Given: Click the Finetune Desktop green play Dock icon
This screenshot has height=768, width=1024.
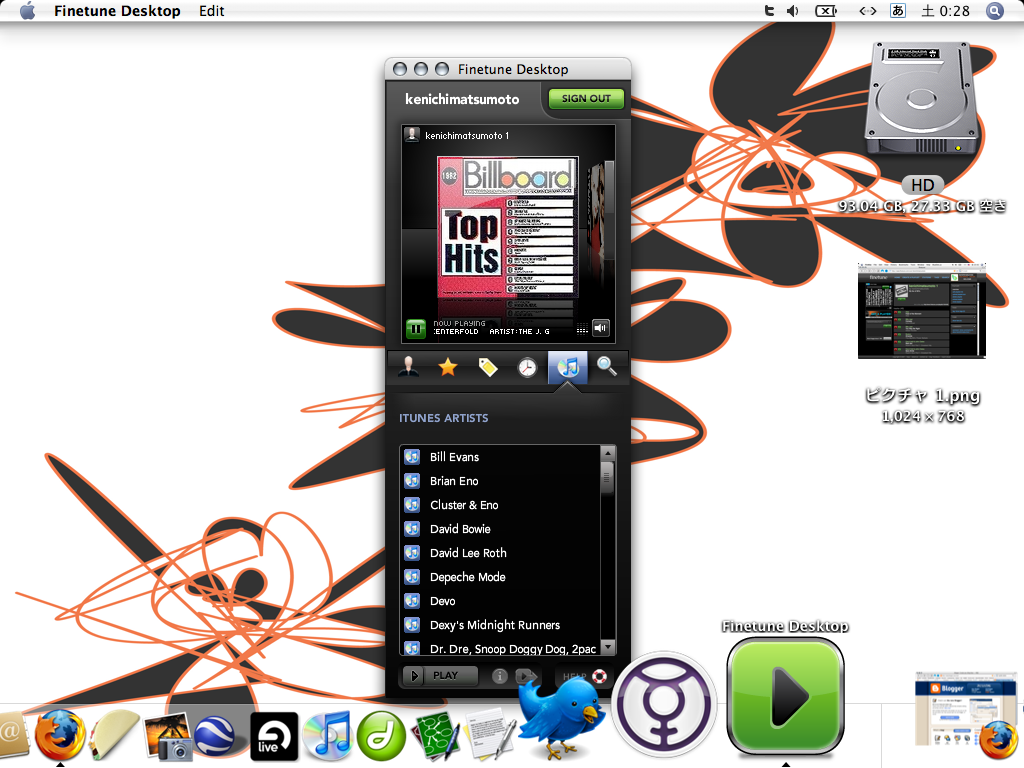Looking at the screenshot, I should click(x=786, y=696).
